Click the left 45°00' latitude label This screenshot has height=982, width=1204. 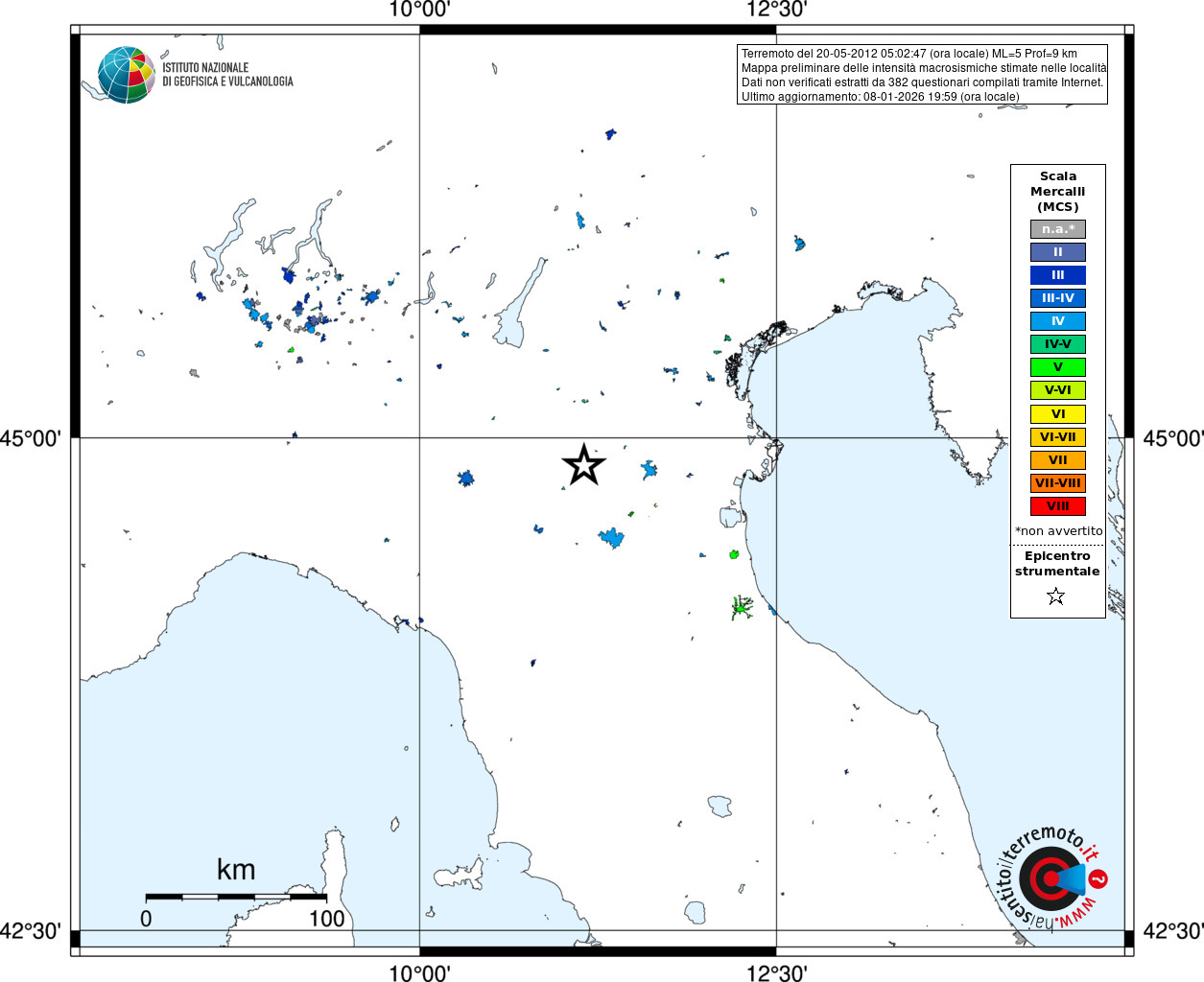point(31,438)
